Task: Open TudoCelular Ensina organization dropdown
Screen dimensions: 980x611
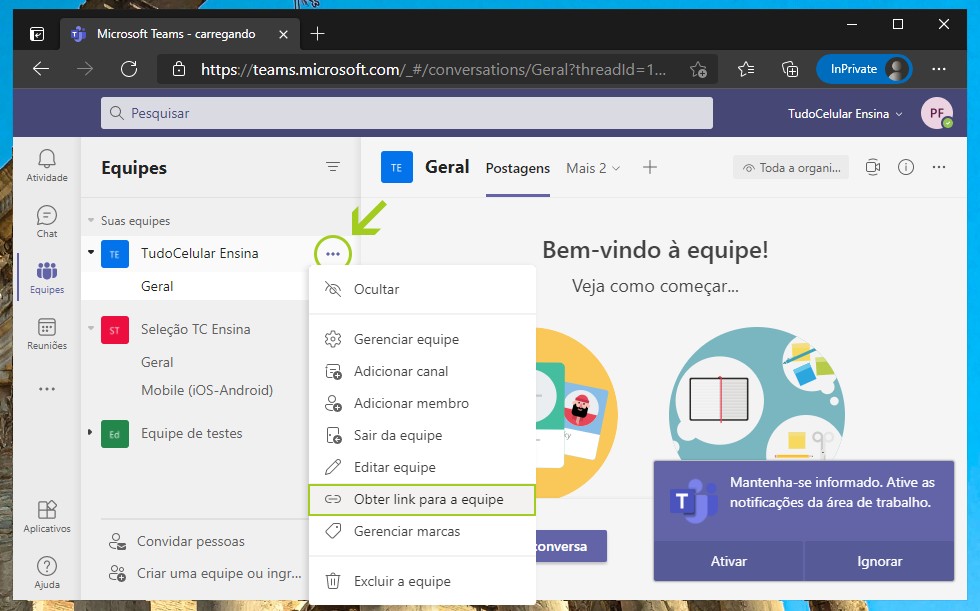Action: pyautogui.click(x=845, y=114)
